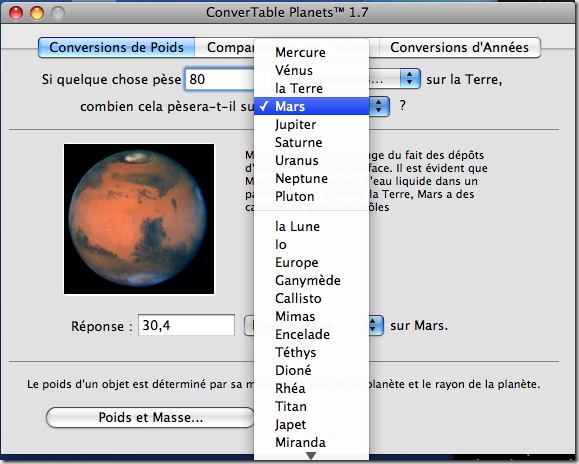This screenshot has width=579, height=464.
Task: Click the Réponse field showing 30,4
Action: coord(186,325)
